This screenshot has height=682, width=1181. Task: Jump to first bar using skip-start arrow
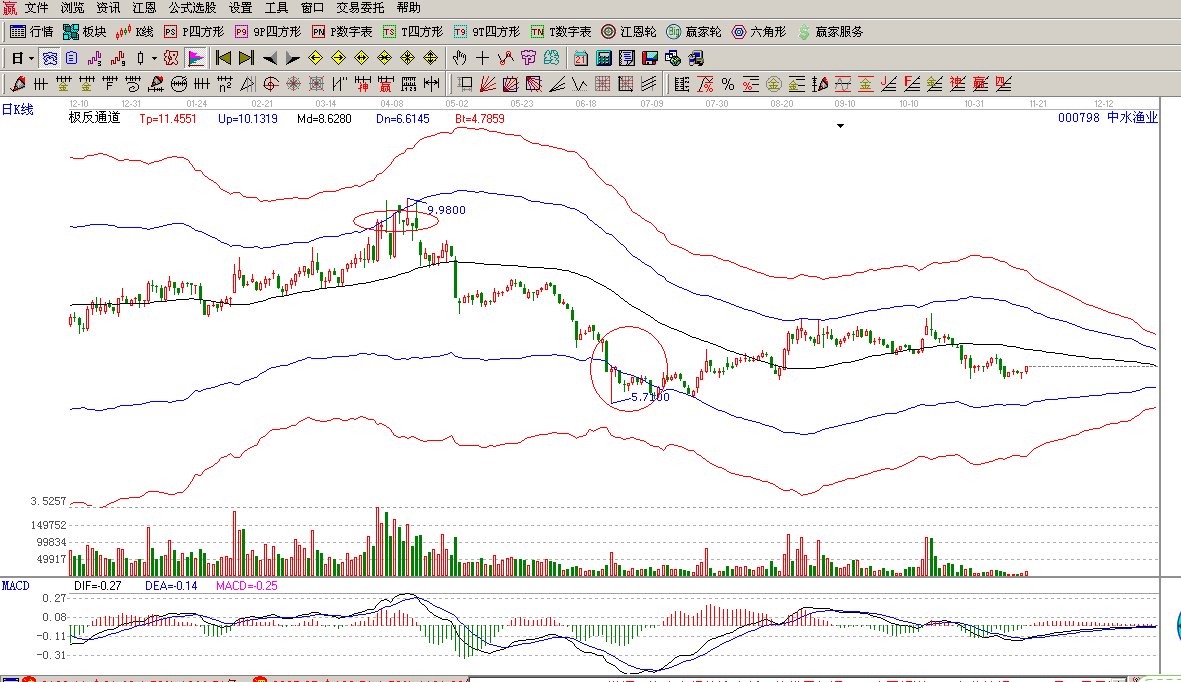(223, 58)
